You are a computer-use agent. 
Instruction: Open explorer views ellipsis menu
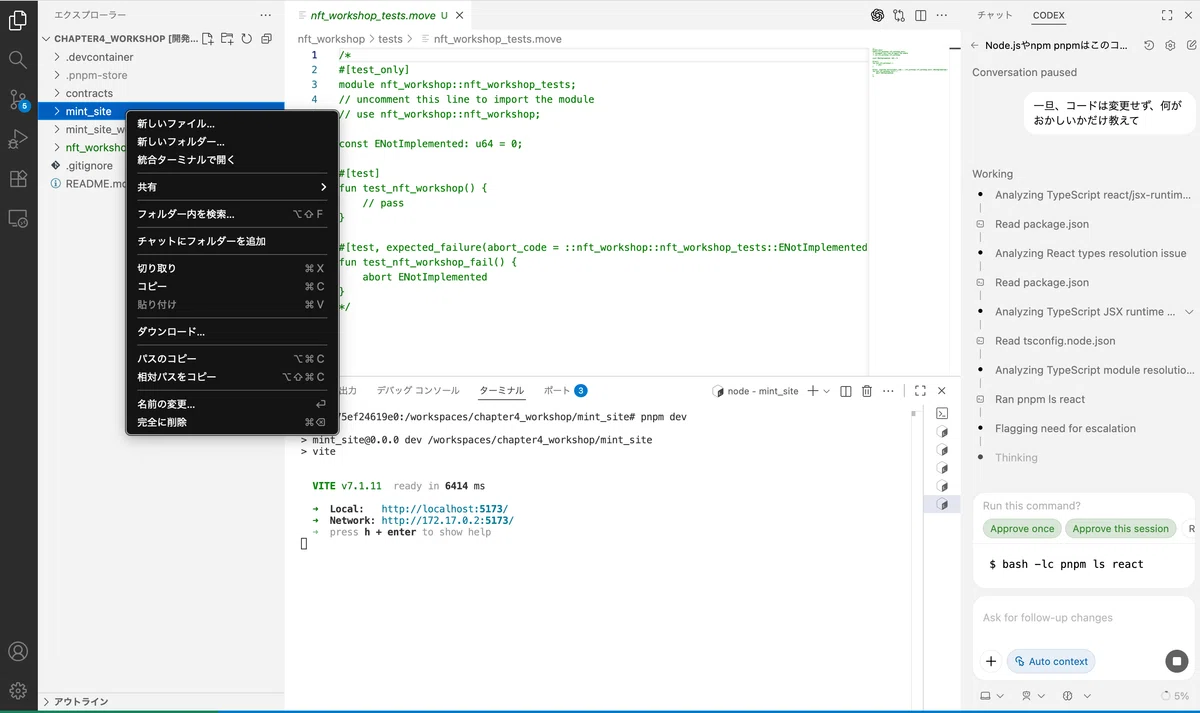(x=265, y=15)
